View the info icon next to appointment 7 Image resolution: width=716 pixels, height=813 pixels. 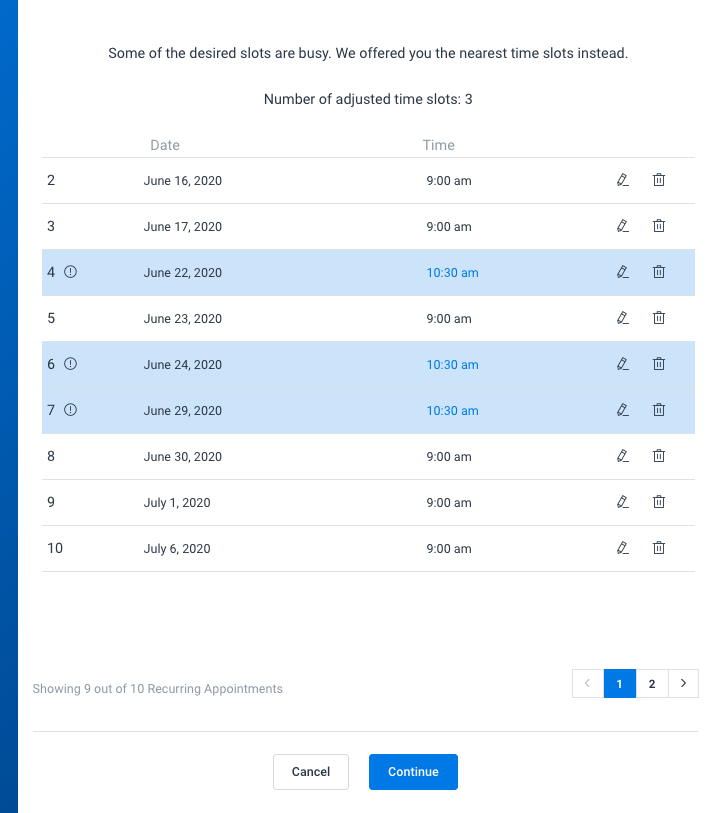click(x=69, y=410)
